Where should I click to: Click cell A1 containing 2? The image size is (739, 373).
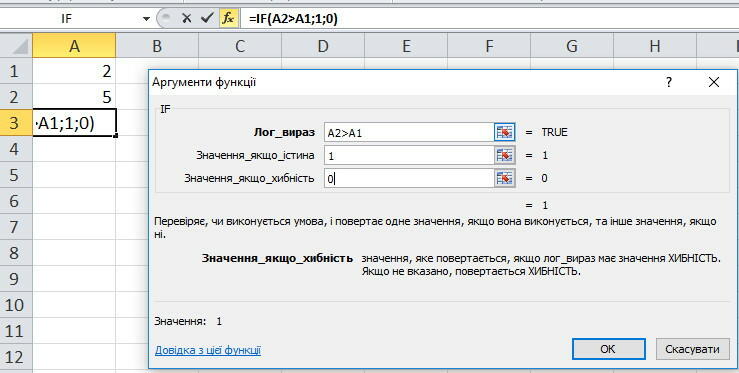click(74, 71)
